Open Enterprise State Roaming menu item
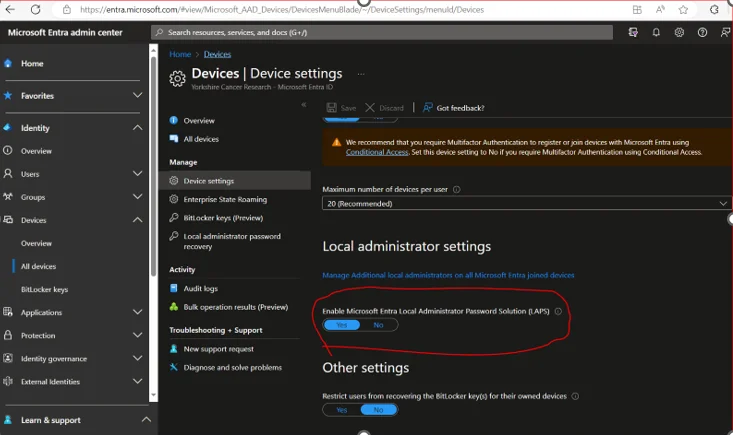 225,199
